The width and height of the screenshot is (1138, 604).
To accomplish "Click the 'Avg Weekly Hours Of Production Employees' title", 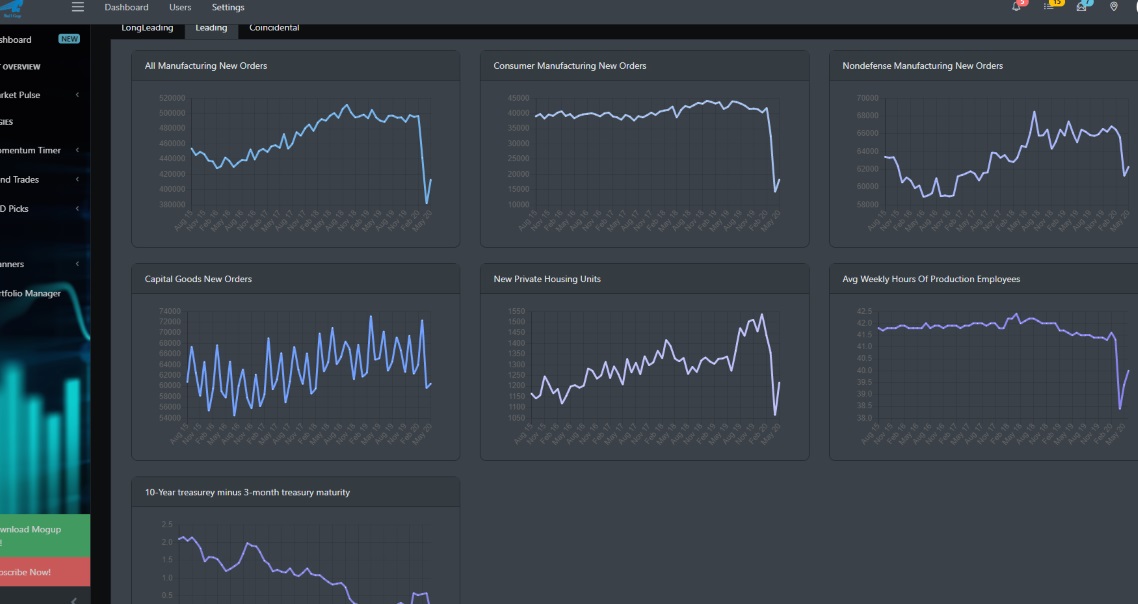I will (x=931, y=279).
